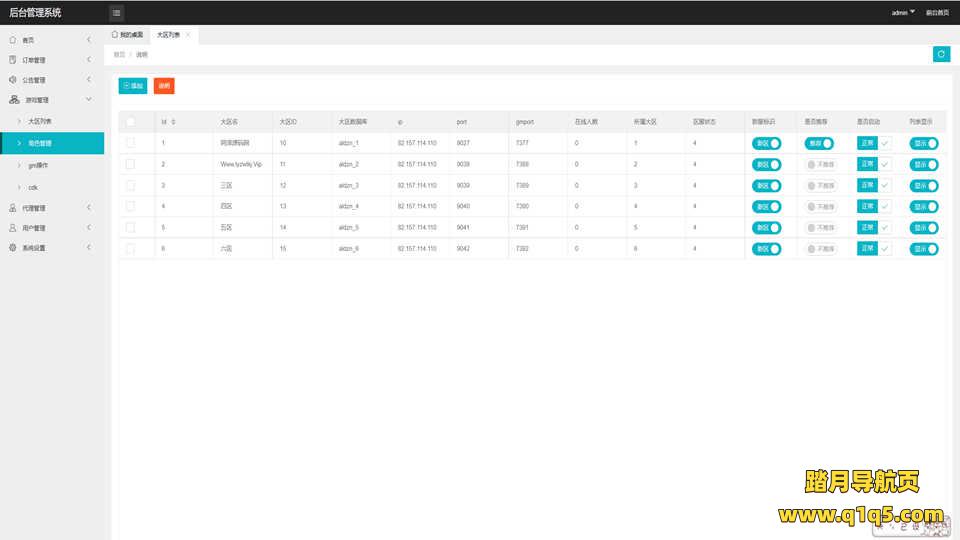Click the refresh icon button

tap(941, 54)
